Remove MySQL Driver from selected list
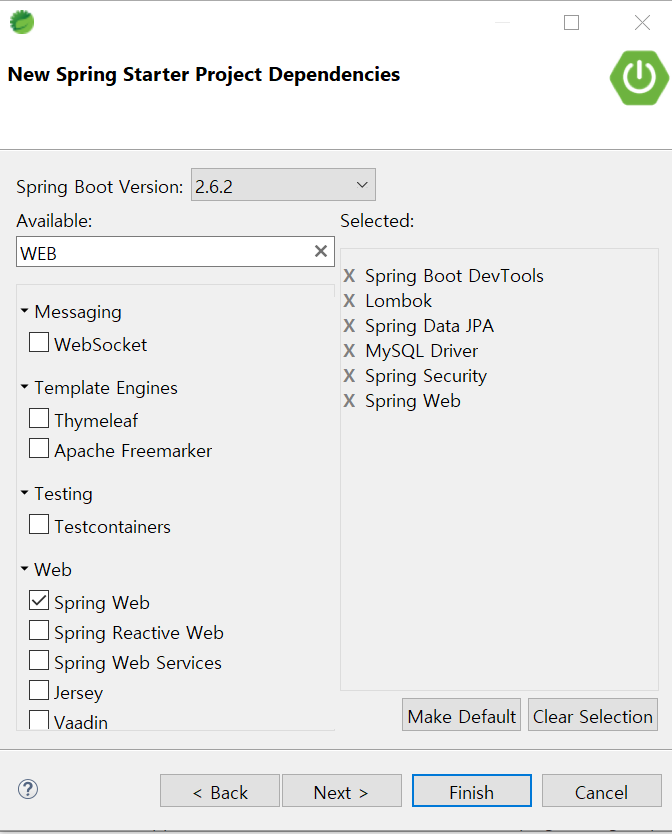672x834 pixels. (x=349, y=351)
